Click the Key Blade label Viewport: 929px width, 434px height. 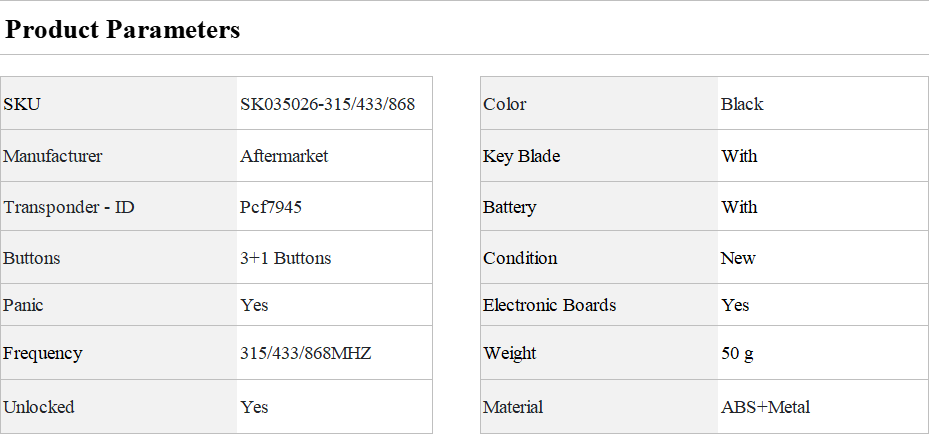click(521, 156)
